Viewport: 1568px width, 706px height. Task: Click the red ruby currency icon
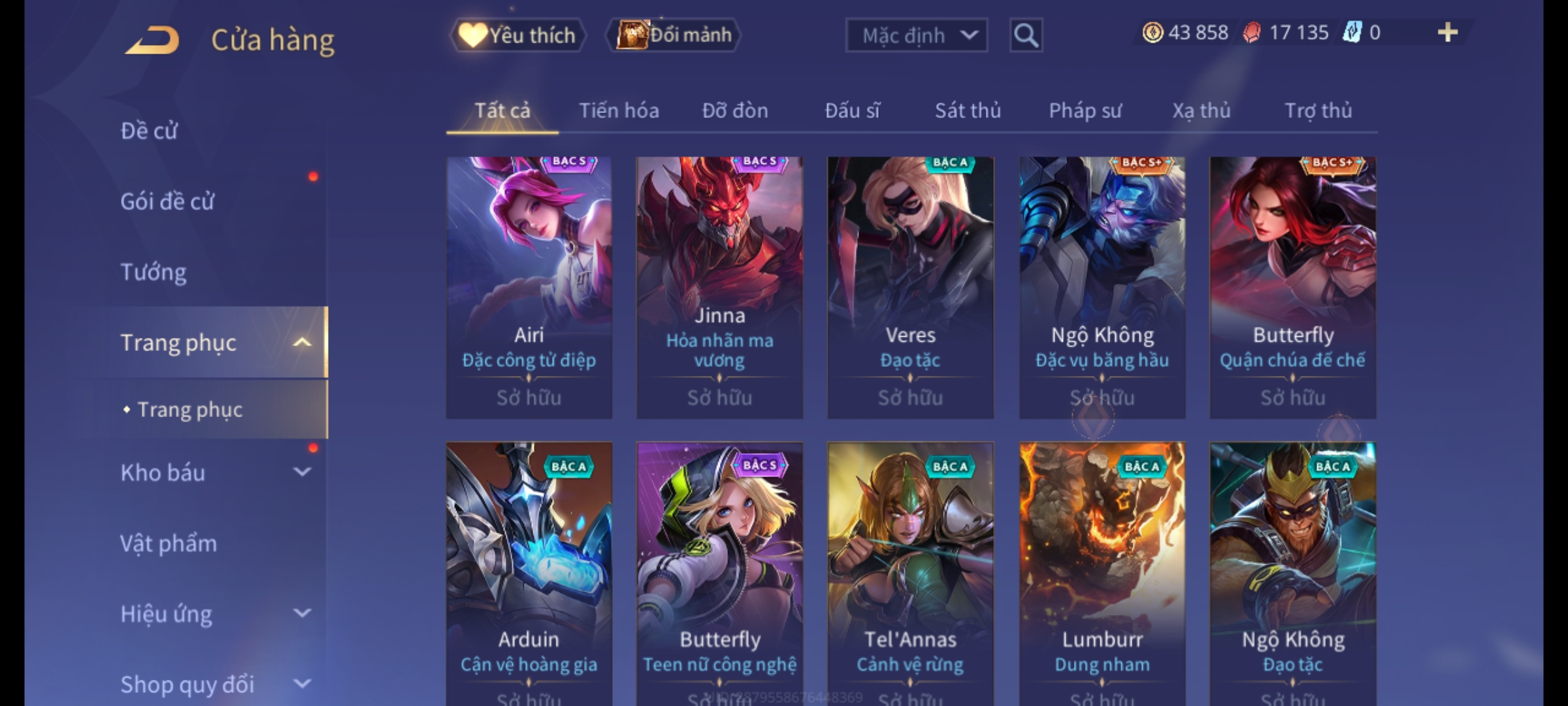(x=1252, y=33)
